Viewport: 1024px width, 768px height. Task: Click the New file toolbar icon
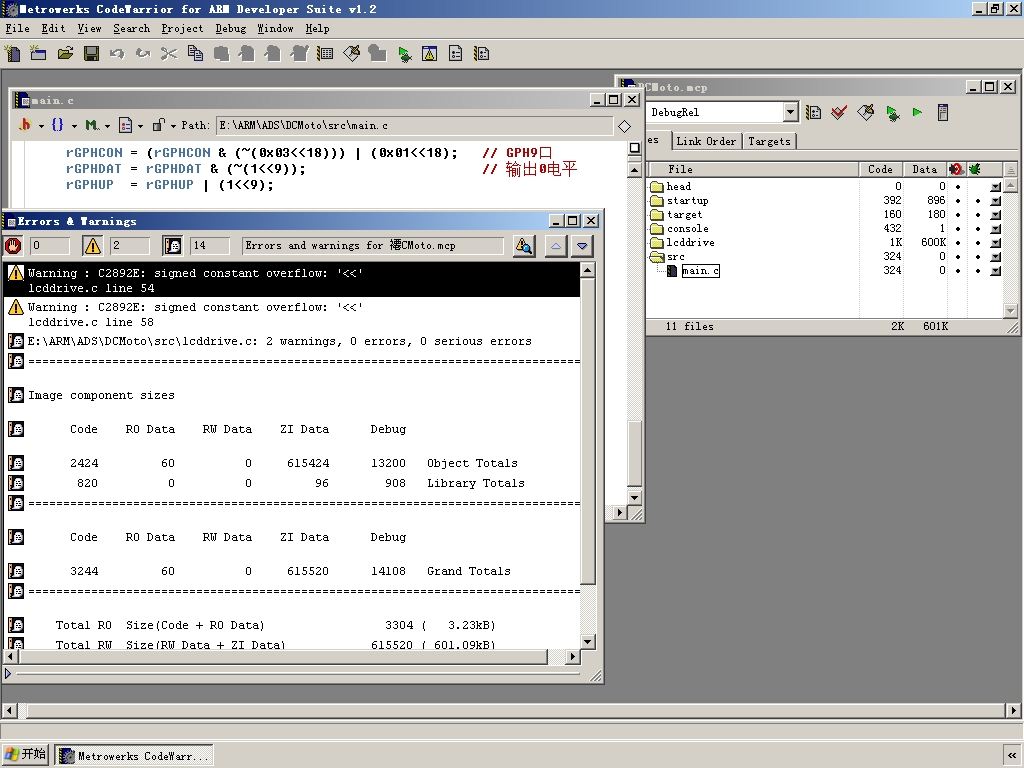point(12,54)
